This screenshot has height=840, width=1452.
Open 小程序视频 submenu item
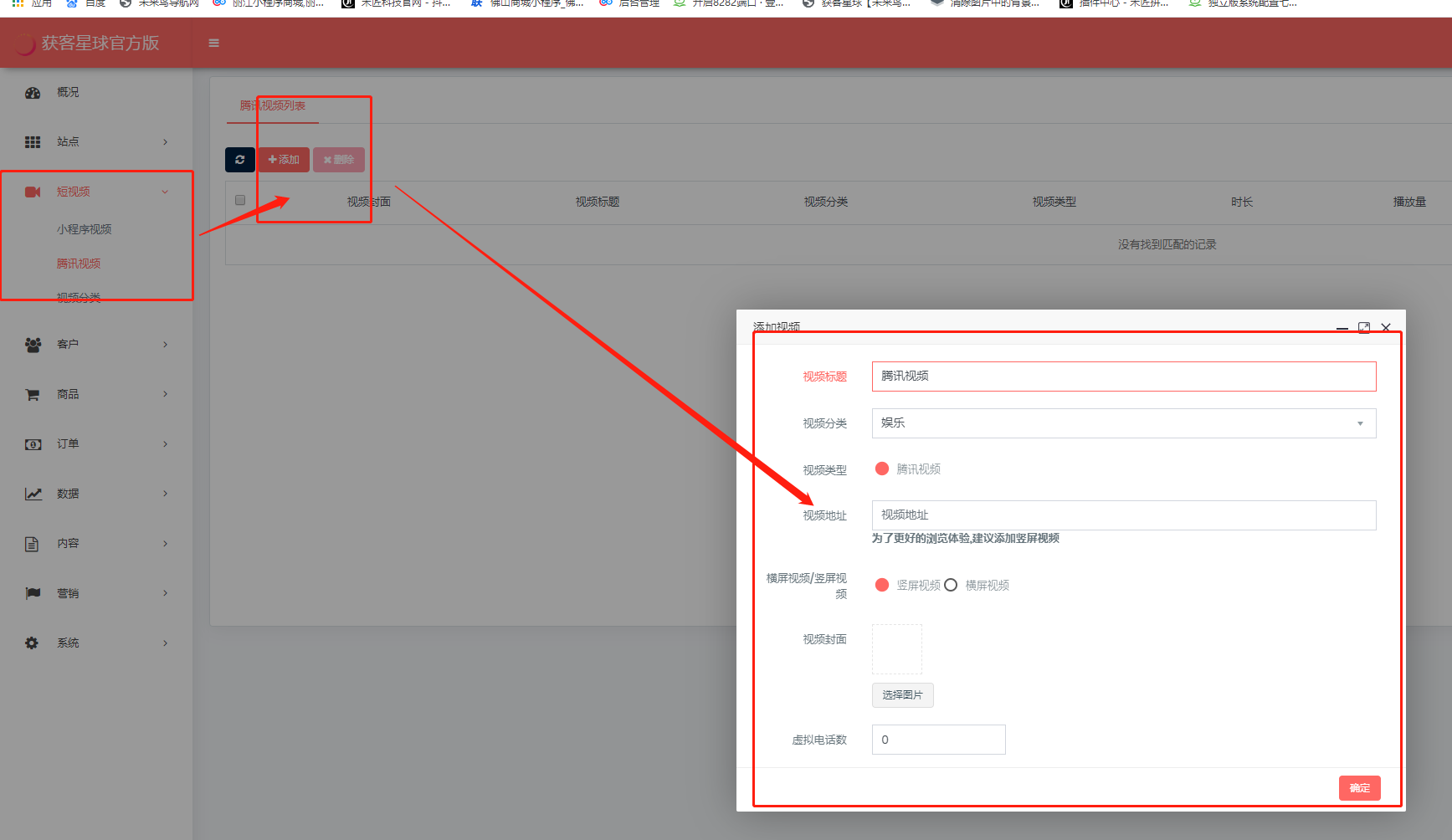(x=84, y=229)
